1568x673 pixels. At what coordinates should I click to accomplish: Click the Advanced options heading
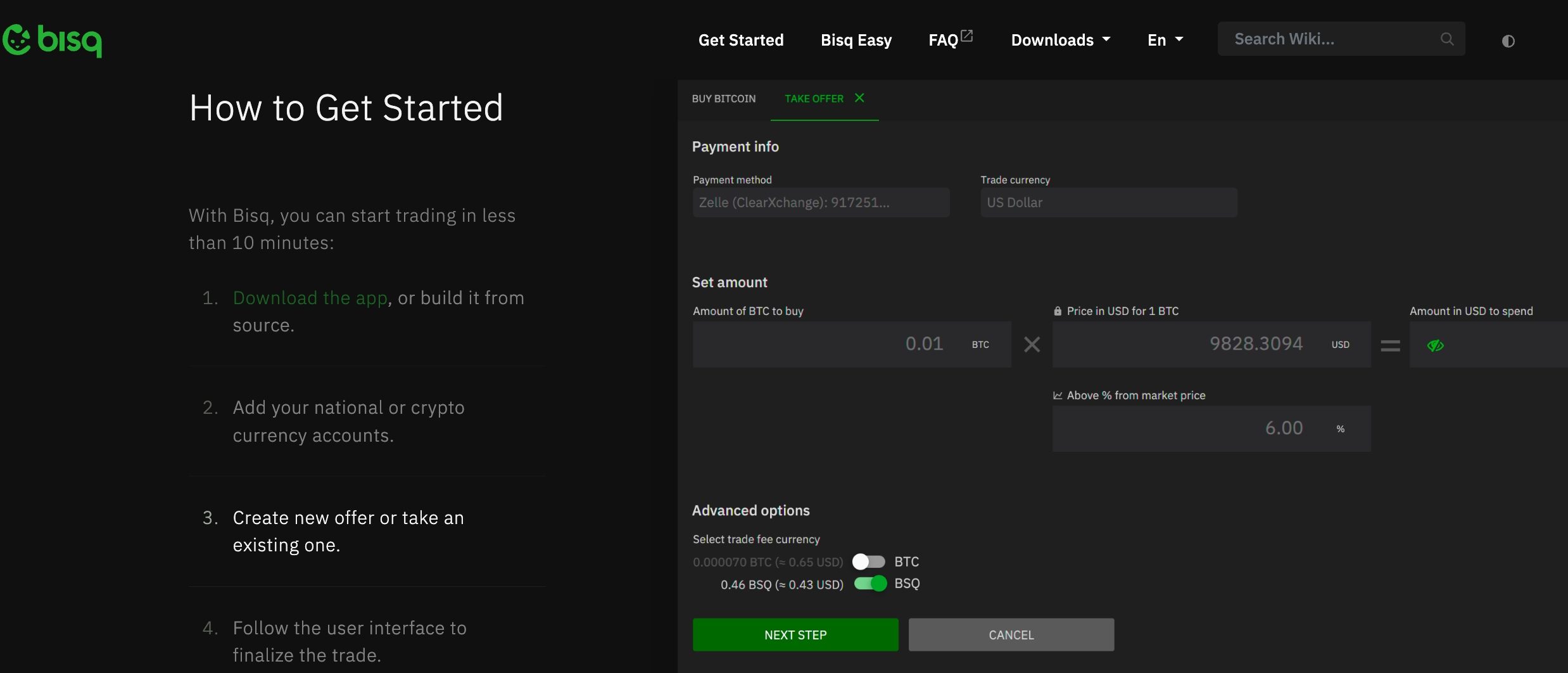751,511
